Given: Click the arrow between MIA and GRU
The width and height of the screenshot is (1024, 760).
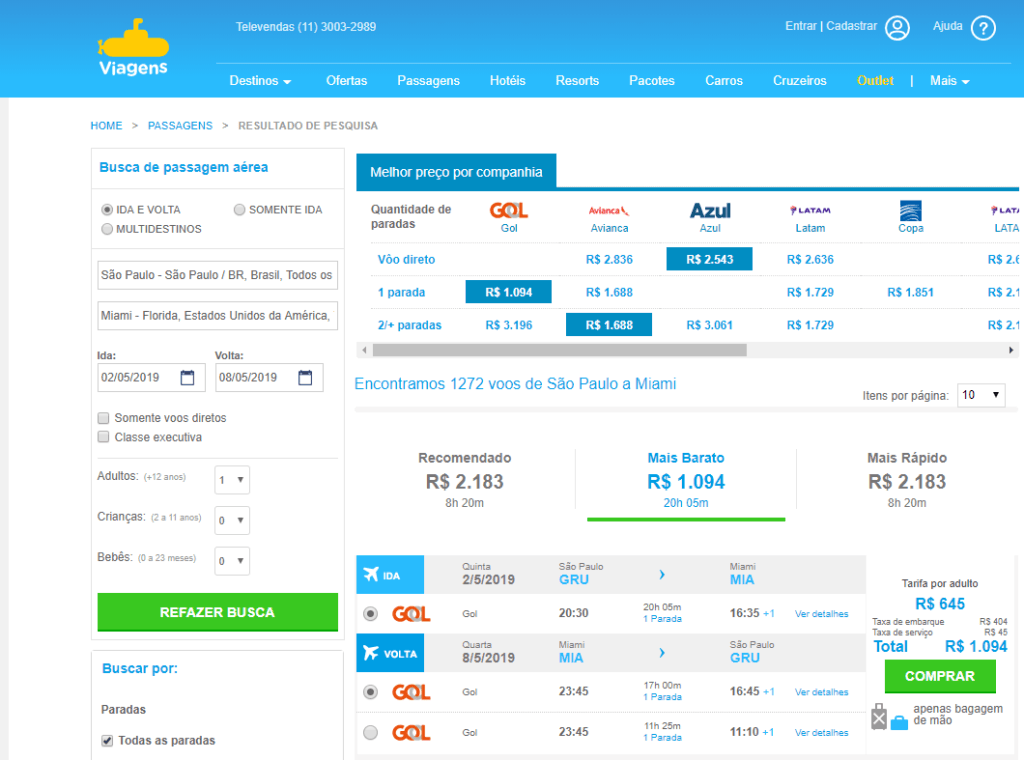Looking at the screenshot, I should tap(662, 653).
